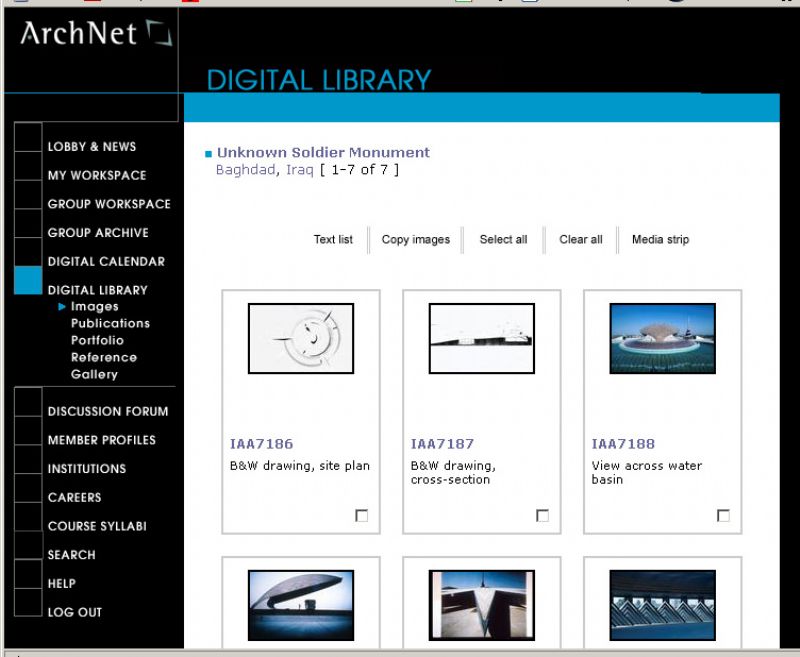Image resolution: width=800 pixels, height=657 pixels.
Task: Tick checkbox for IAA7187 cross-section
Action: pos(542,516)
